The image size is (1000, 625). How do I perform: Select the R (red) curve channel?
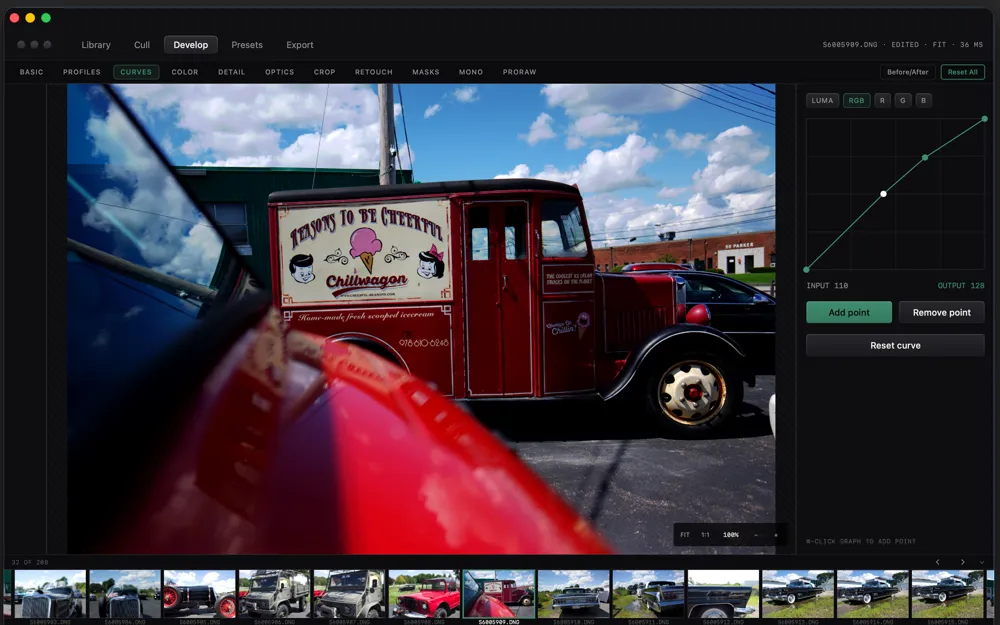[883, 100]
